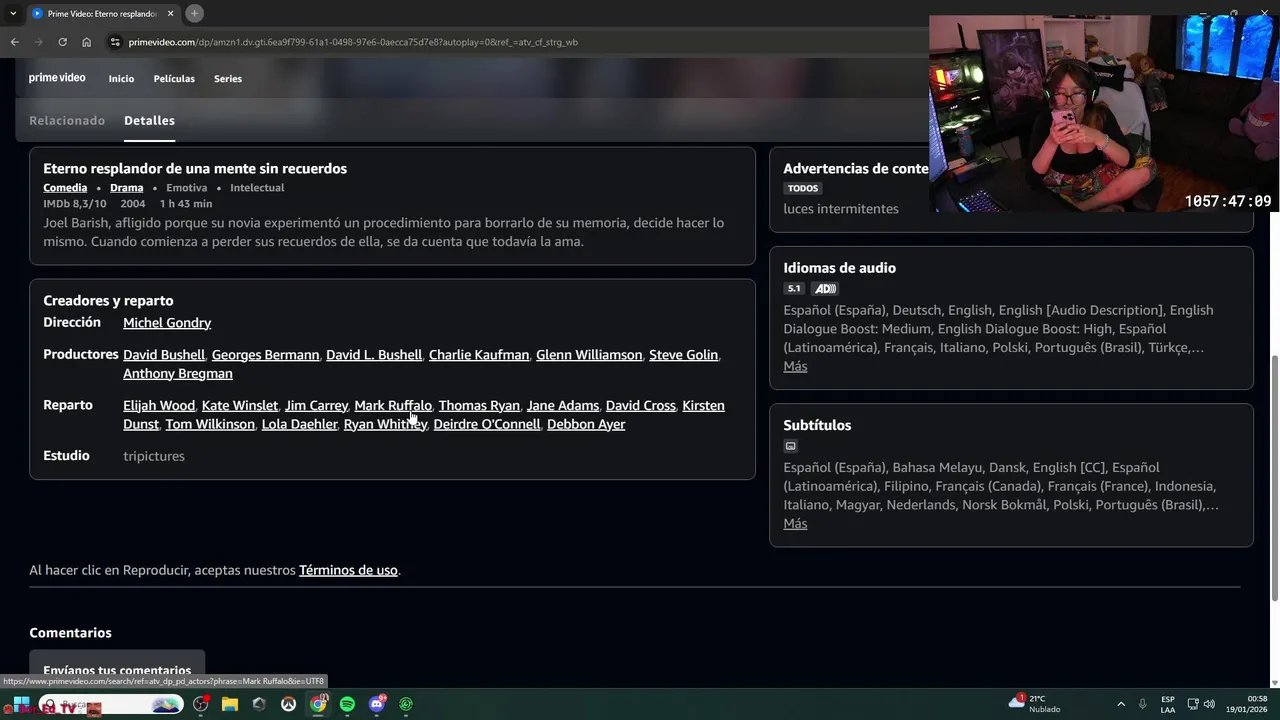Open cast member Mark Ruffalo link
The image size is (1280, 720).
pyautogui.click(x=393, y=406)
